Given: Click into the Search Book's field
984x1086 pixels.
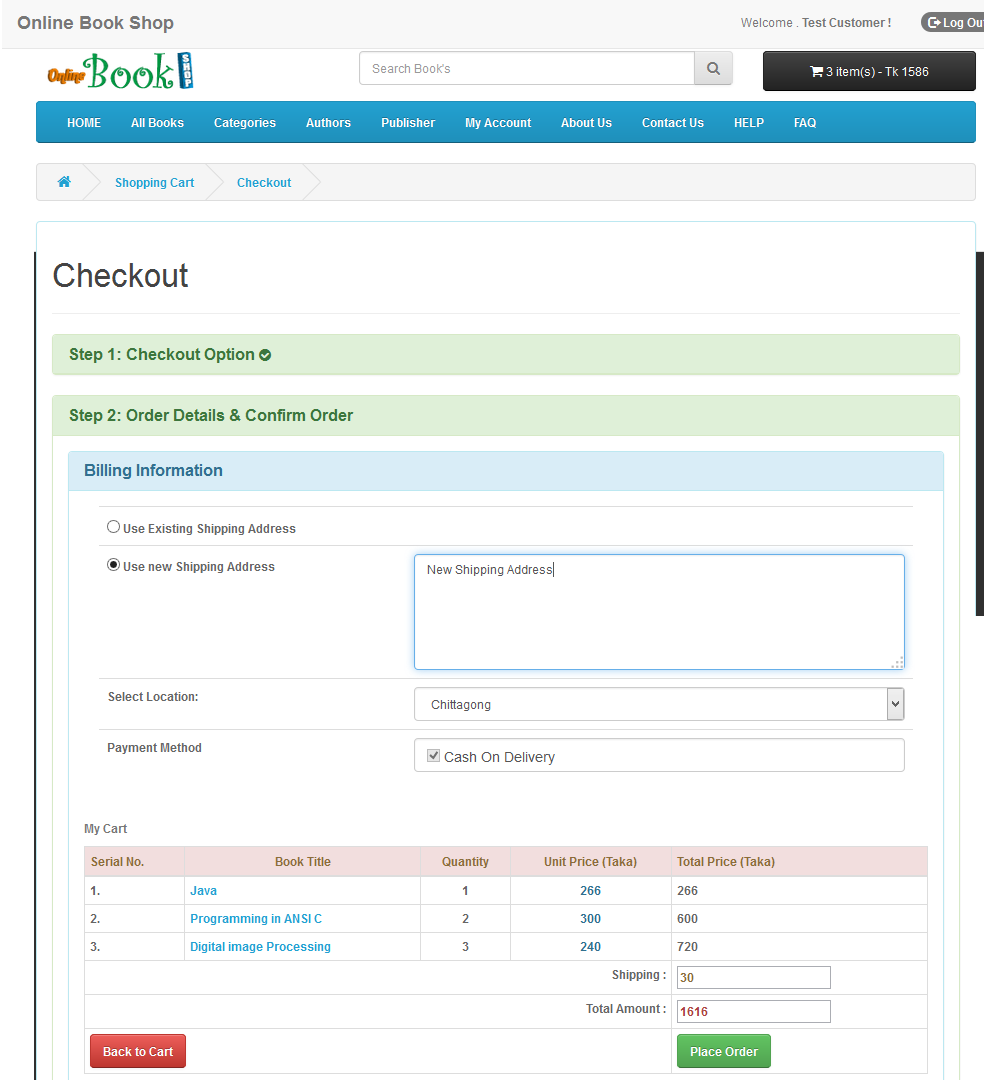Looking at the screenshot, I should (x=526, y=69).
